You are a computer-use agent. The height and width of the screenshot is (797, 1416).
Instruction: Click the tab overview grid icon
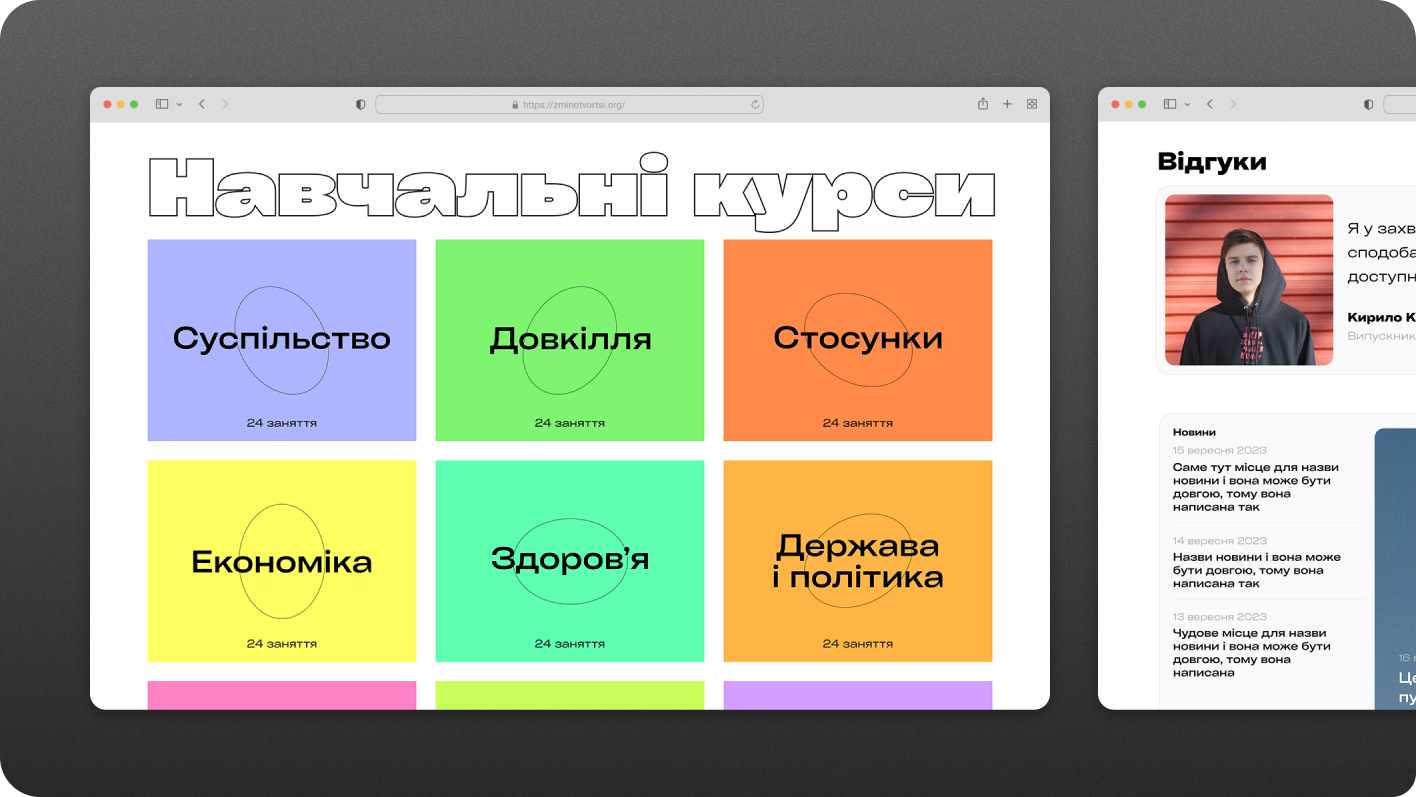[x=1031, y=103]
